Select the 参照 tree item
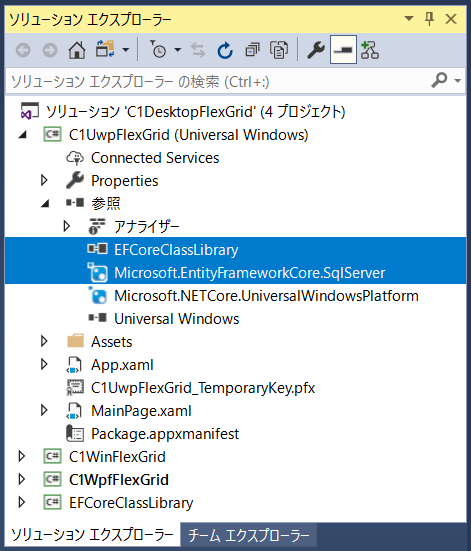The image size is (471, 551). click(106, 203)
